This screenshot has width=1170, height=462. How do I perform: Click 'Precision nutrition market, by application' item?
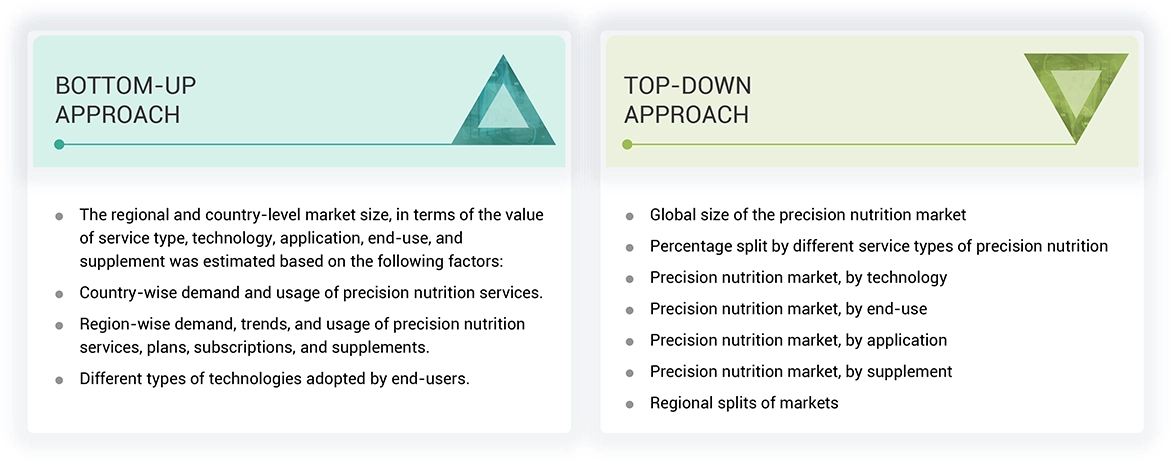(798, 340)
